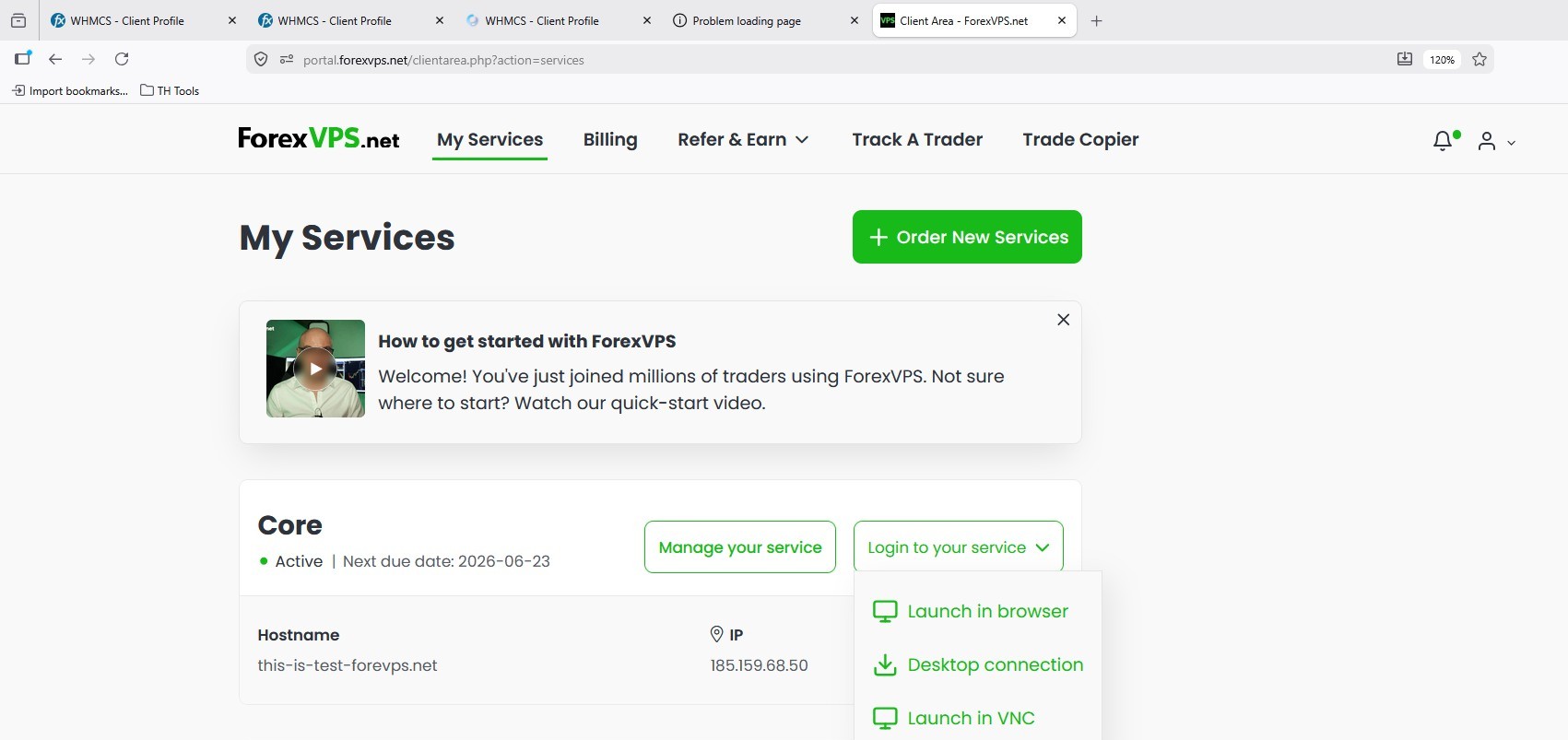Open the address bar downloads/save icon
The height and width of the screenshot is (740, 1568).
pyautogui.click(x=1405, y=60)
